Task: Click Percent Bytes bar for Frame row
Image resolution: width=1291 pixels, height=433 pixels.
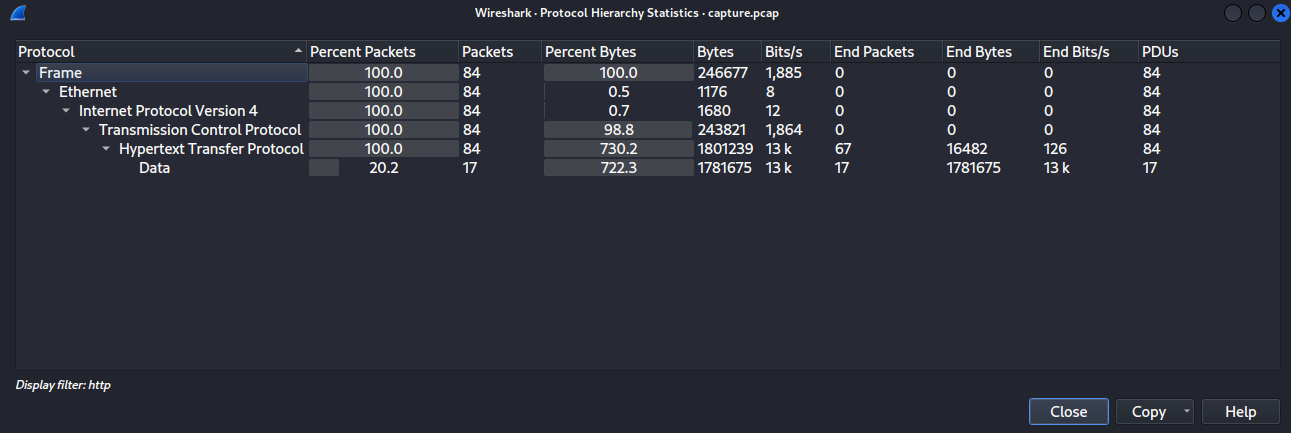Action: click(618, 73)
